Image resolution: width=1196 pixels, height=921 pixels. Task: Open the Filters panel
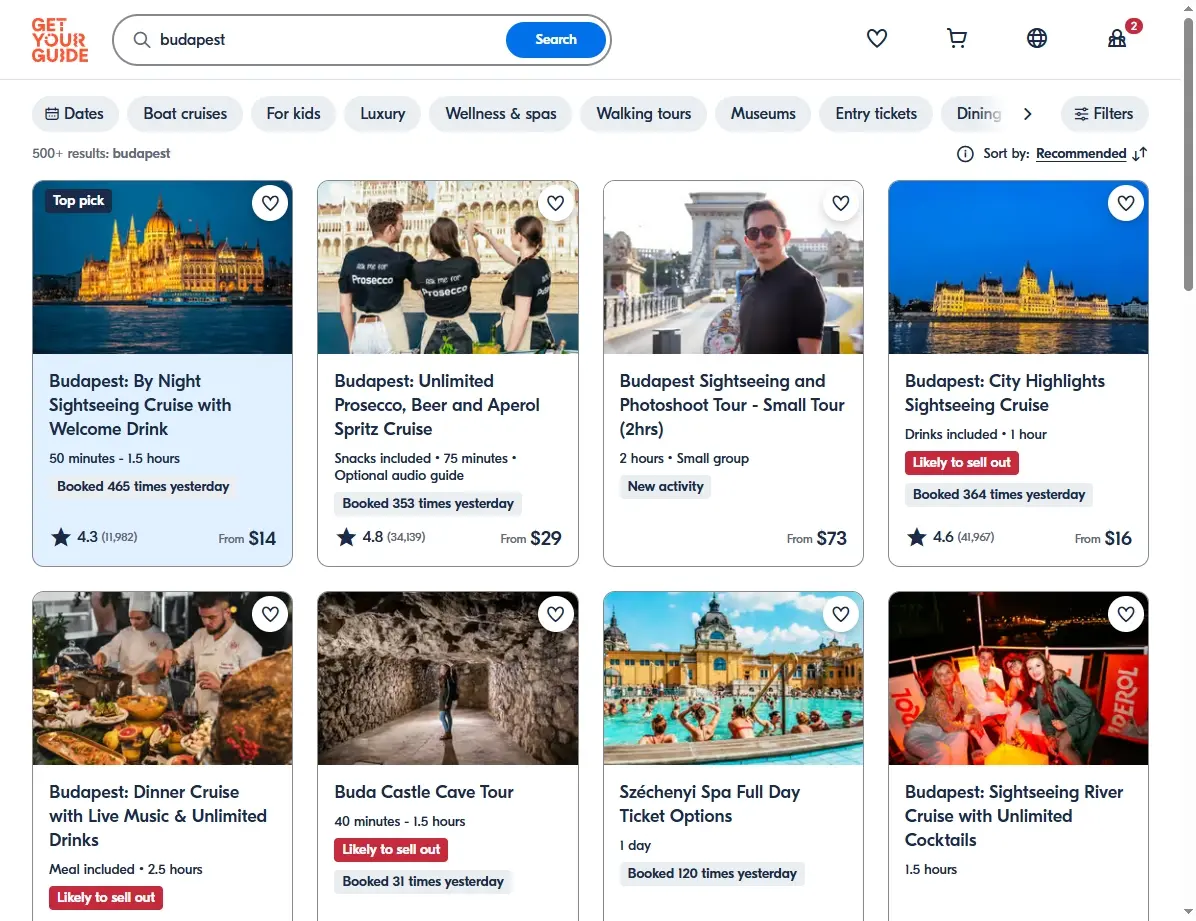tap(1104, 114)
